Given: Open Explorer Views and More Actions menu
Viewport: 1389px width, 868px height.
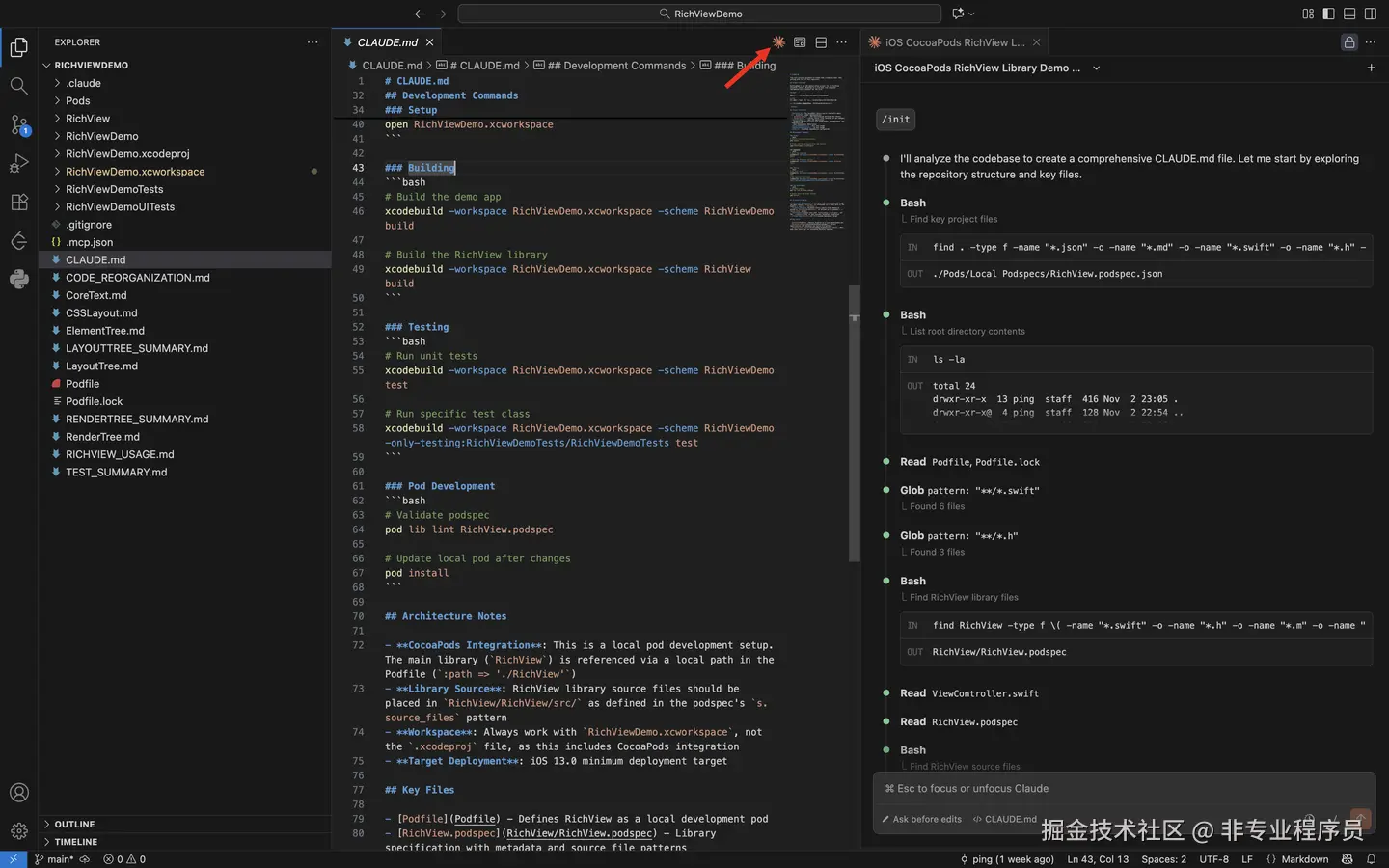Looking at the screenshot, I should click(313, 42).
